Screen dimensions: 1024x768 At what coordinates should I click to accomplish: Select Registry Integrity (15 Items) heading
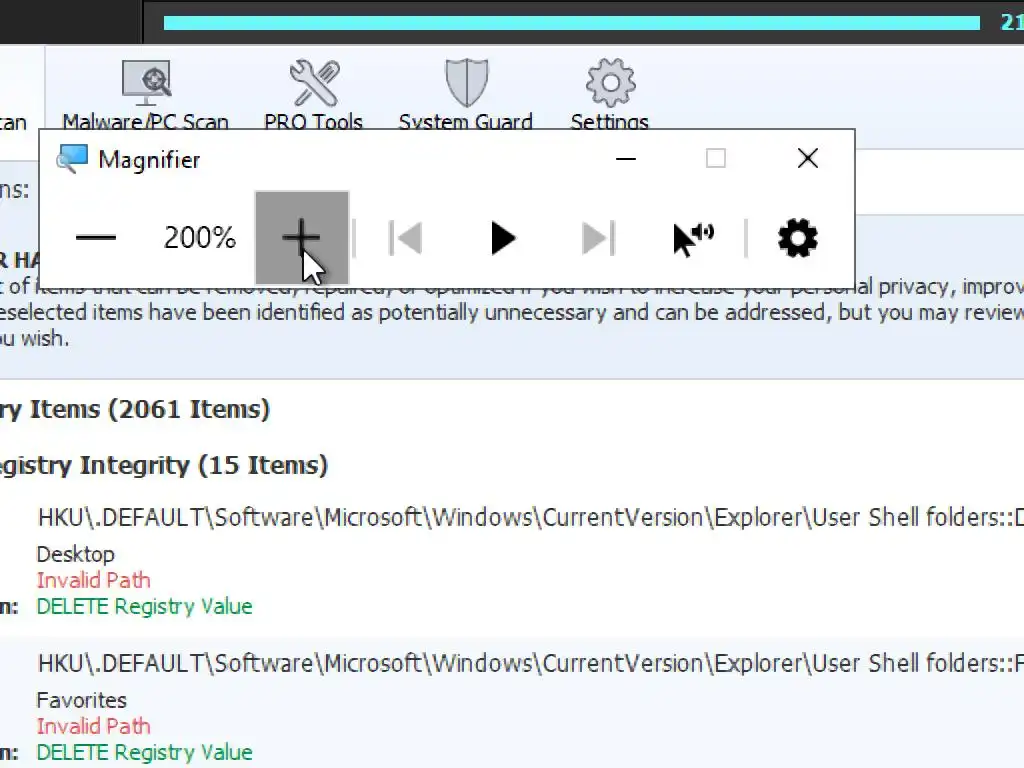coord(164,466)
